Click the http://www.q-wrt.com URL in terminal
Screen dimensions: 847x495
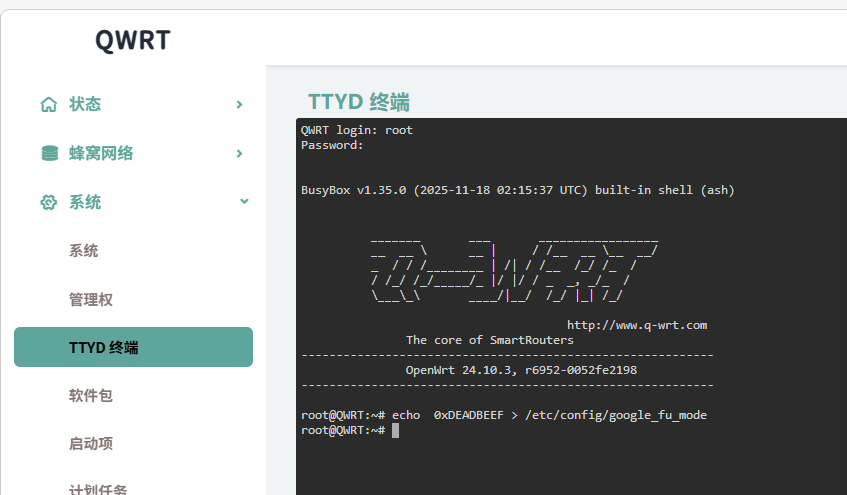pyautogui.click(x=637, y=325)
